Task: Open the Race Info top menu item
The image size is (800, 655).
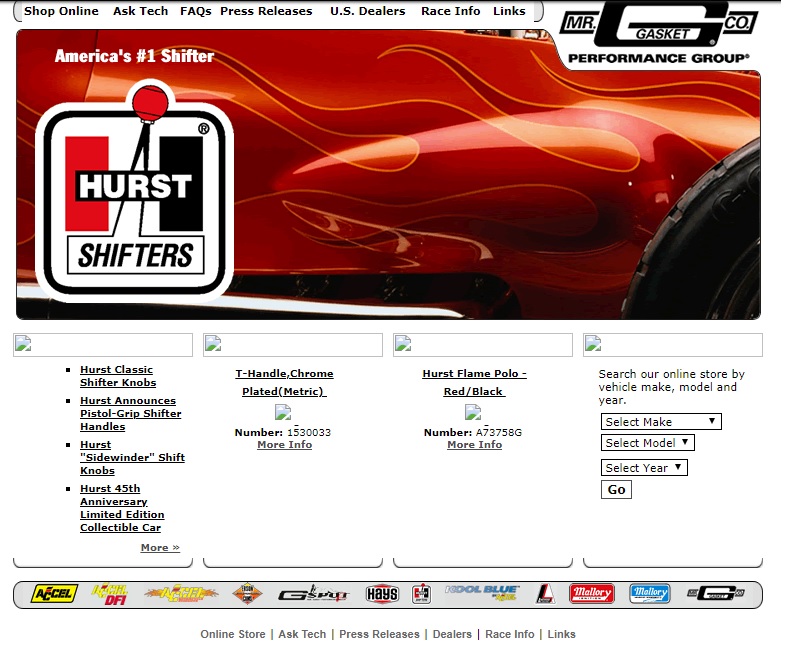Action: coord(450,11)
